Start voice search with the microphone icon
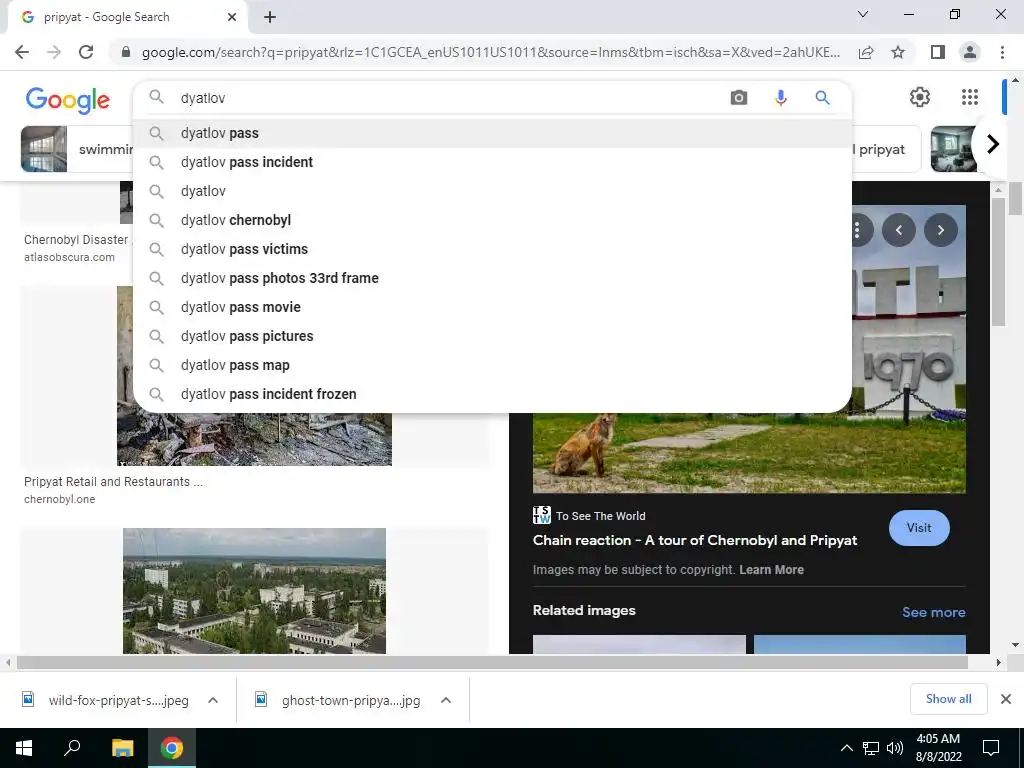This screenshot has height=768, width=1024. tap(780, 98)
